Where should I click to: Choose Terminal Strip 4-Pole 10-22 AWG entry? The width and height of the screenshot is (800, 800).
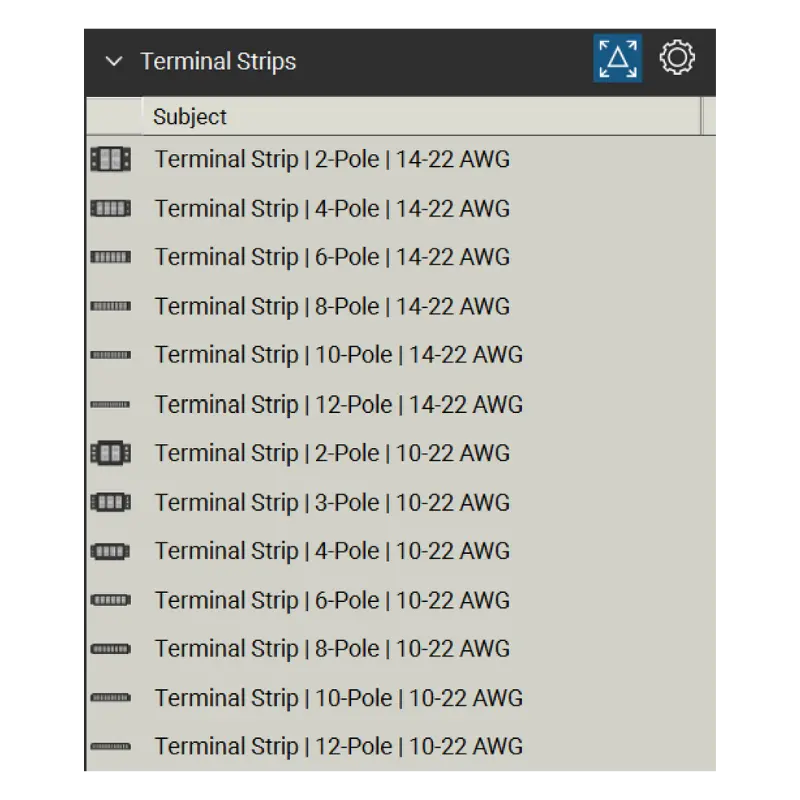pos(401,551)
